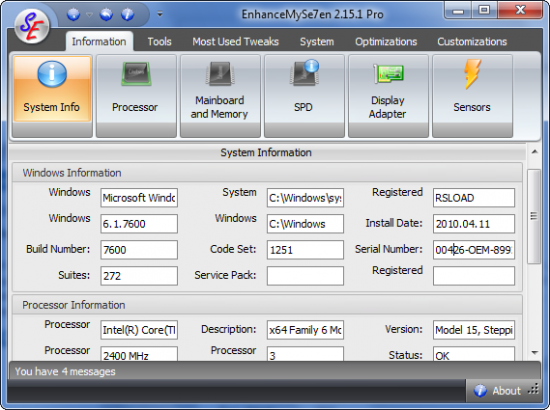Click the blue refresh arrow icon in title bar
Screen dimensions: 550x410
pos(106,14)
